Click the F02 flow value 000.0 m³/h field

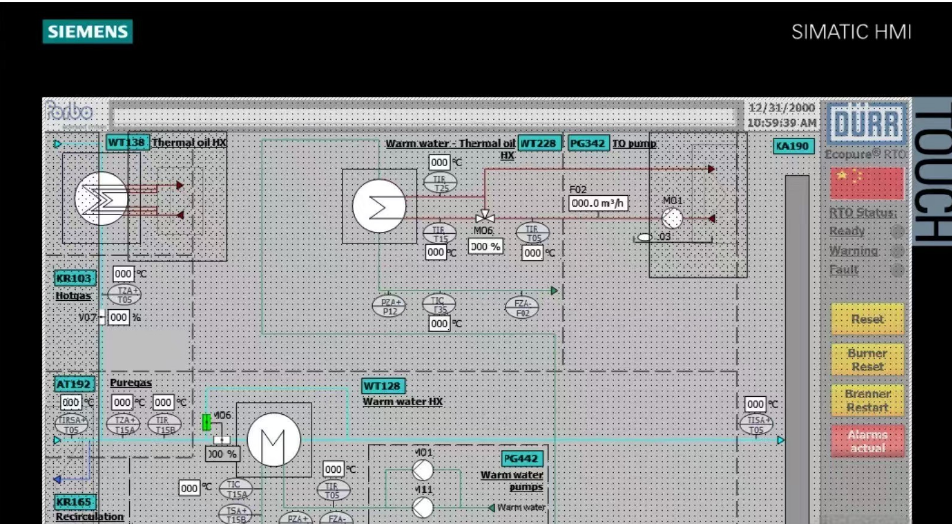point(598,203)
